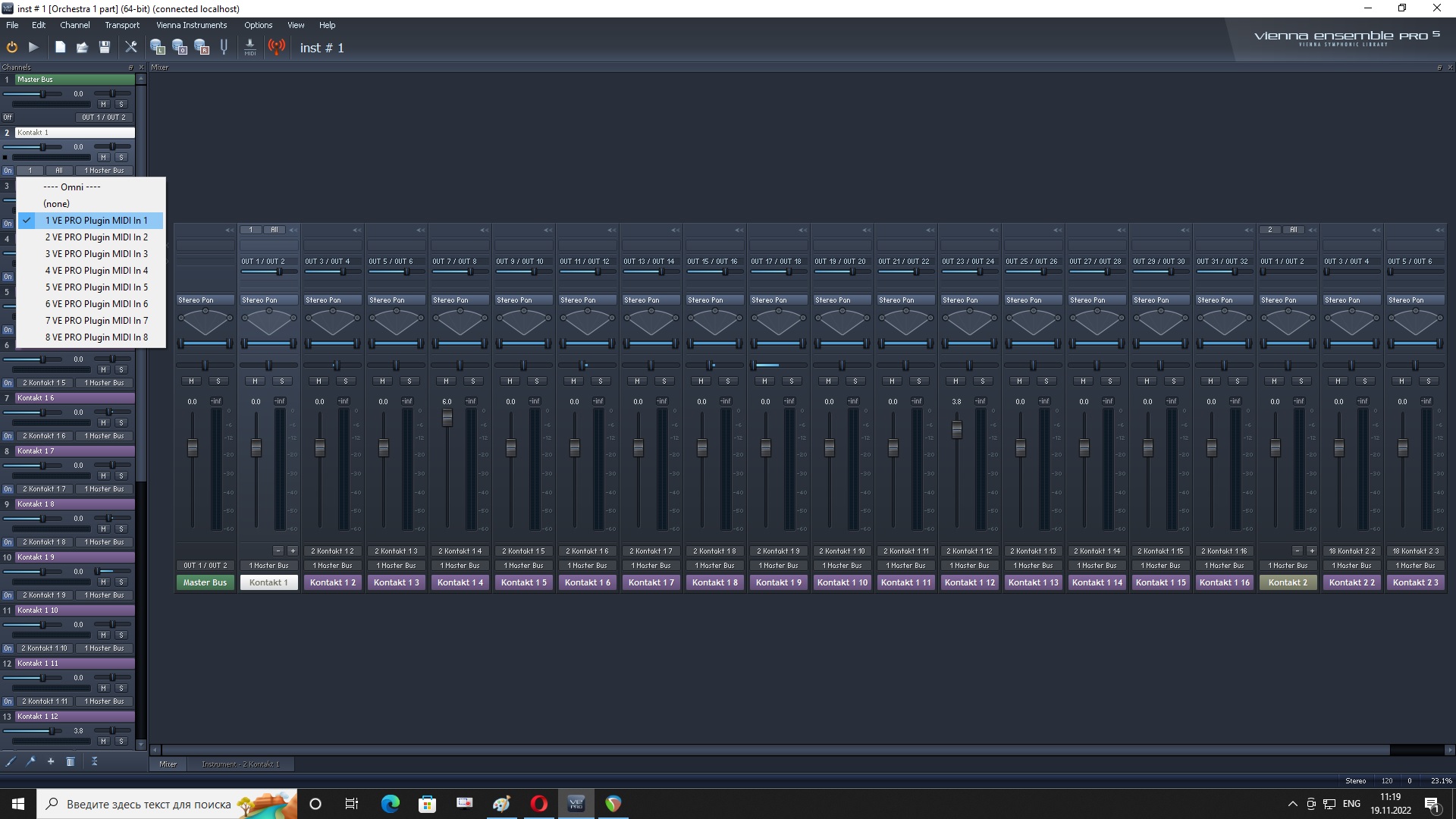The height and width of the screenshot is (819, 1456).
Task: Click the Kontakt 1 4 volume fader
Action: point(447,417)
